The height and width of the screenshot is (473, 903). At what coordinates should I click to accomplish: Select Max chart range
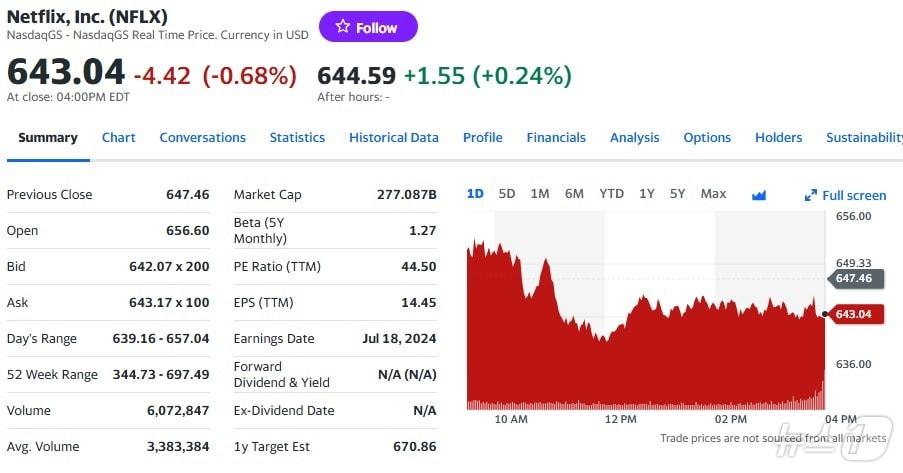point(713,194)
